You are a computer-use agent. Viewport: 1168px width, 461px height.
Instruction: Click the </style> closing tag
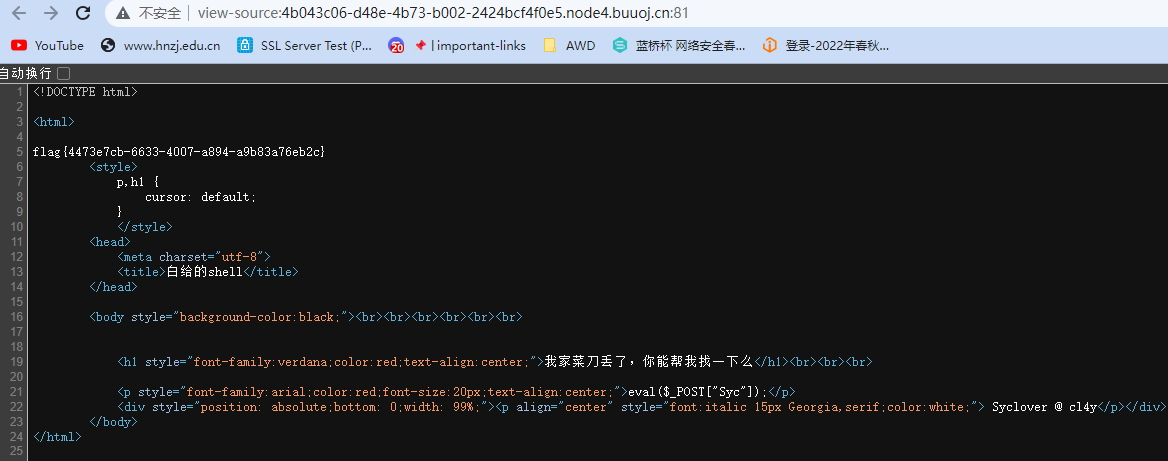coord(145,226)
